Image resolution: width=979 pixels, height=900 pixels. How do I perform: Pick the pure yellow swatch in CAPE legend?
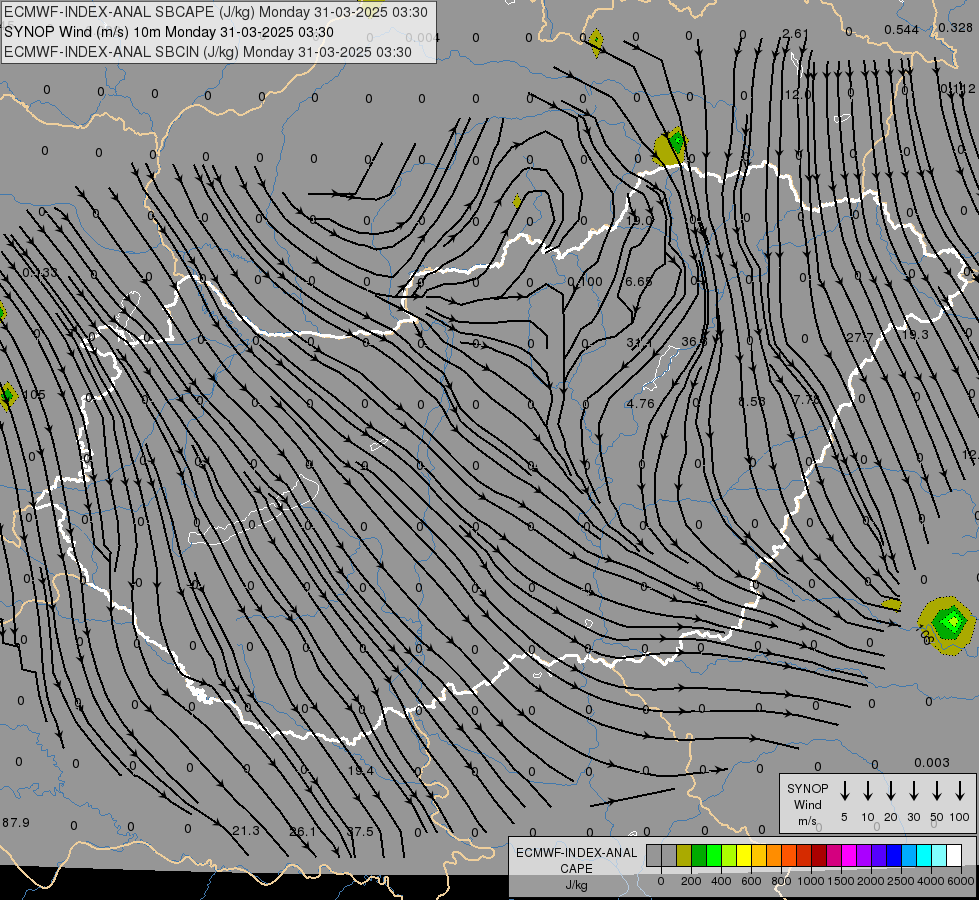coord(744,856)
